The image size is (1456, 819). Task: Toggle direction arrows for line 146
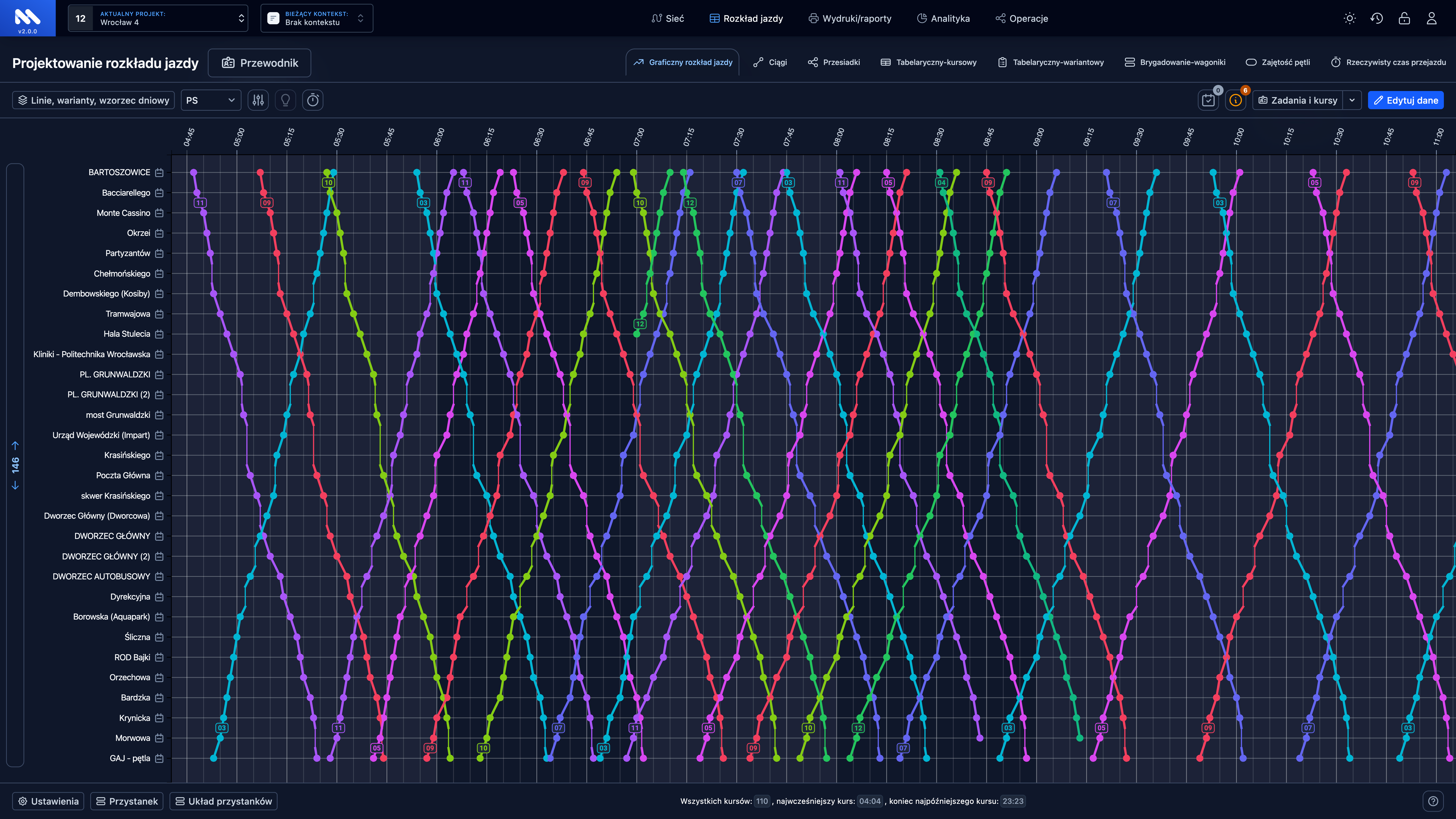pos(15,465)
